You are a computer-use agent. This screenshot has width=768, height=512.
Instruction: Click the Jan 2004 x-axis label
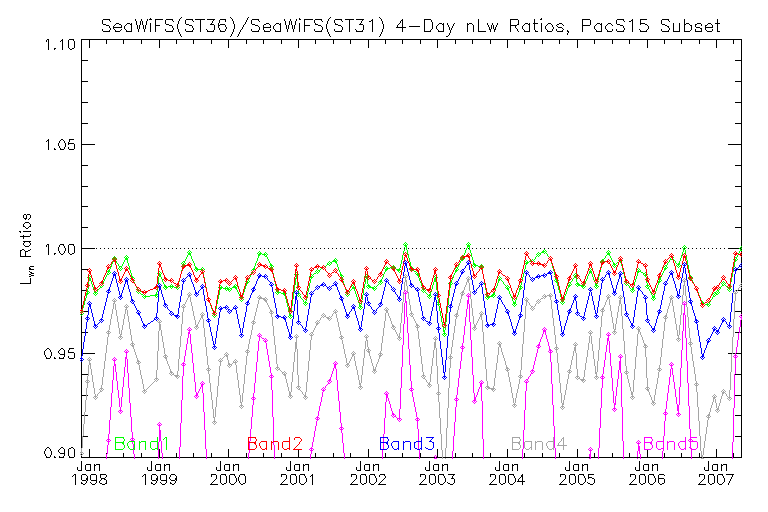click(507, 473)
